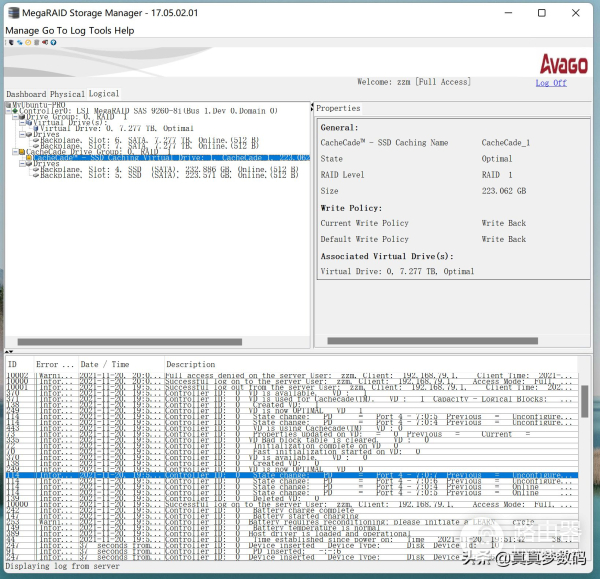Viewport: 600px width, 579px height.
Task: Click the Backplane Slot 6 drive icon
Action: 36,140
